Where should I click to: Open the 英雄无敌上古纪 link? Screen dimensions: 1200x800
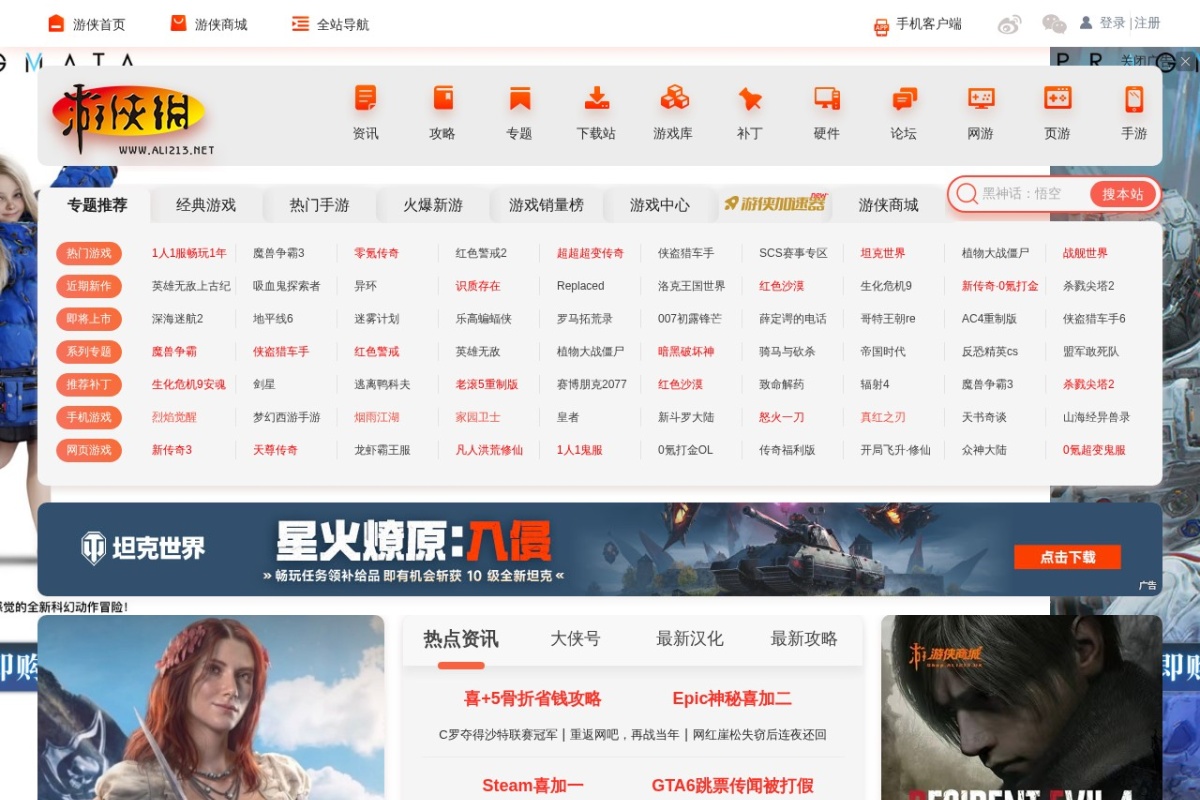191,286
